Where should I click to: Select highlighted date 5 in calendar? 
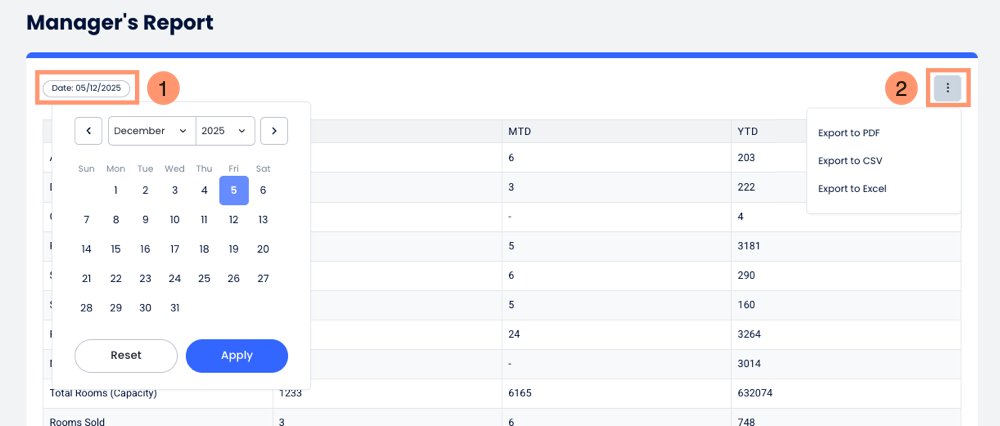click(234, 190)
